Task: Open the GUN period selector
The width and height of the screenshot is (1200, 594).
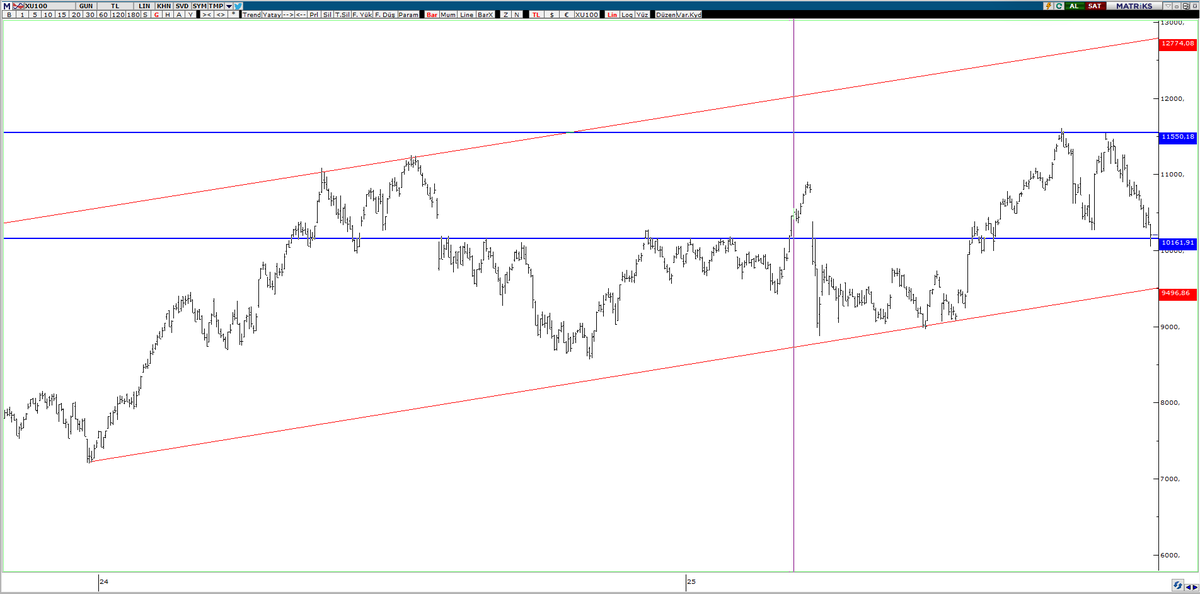Action: click(x=86, y=6)
